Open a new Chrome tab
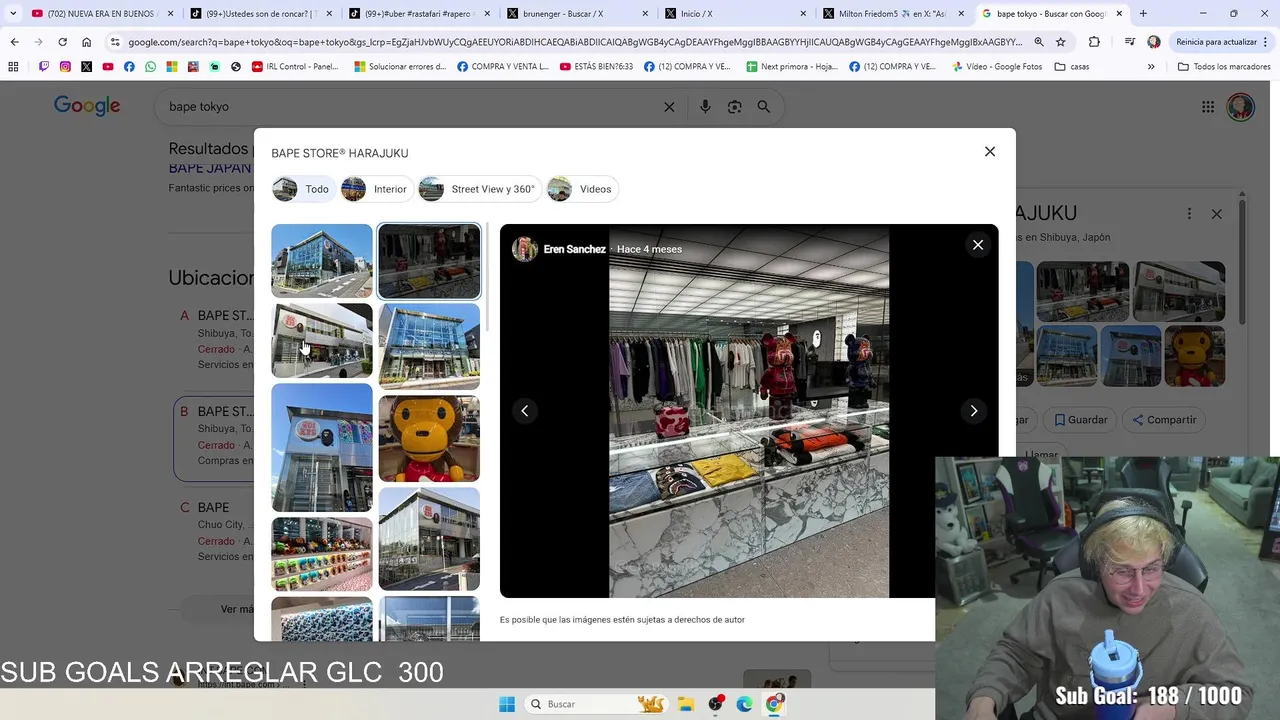 [1143, 14]
